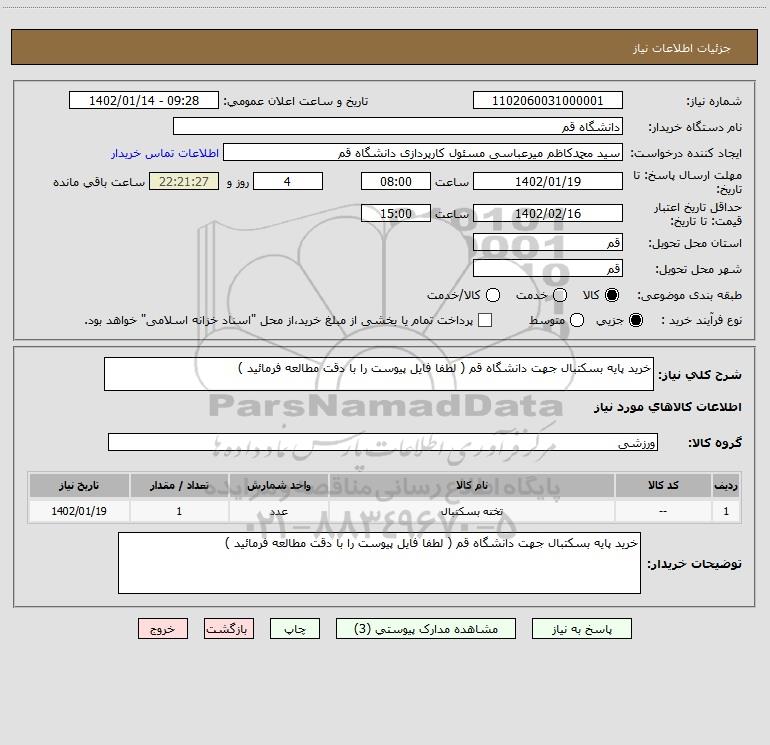Click the چاپ print button

[295, 629]
